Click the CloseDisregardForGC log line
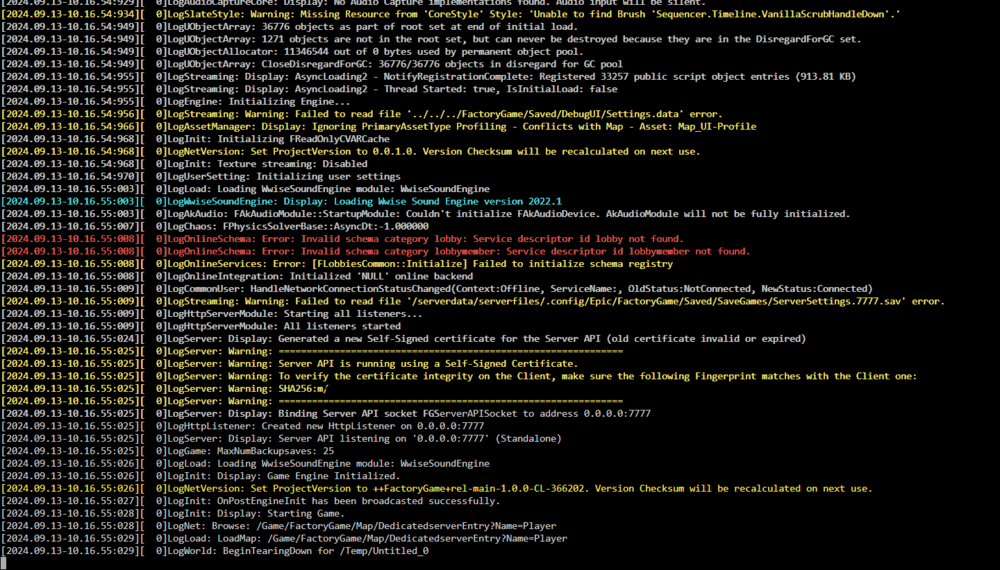This screenshot has width=1000, height=570. 312,64
